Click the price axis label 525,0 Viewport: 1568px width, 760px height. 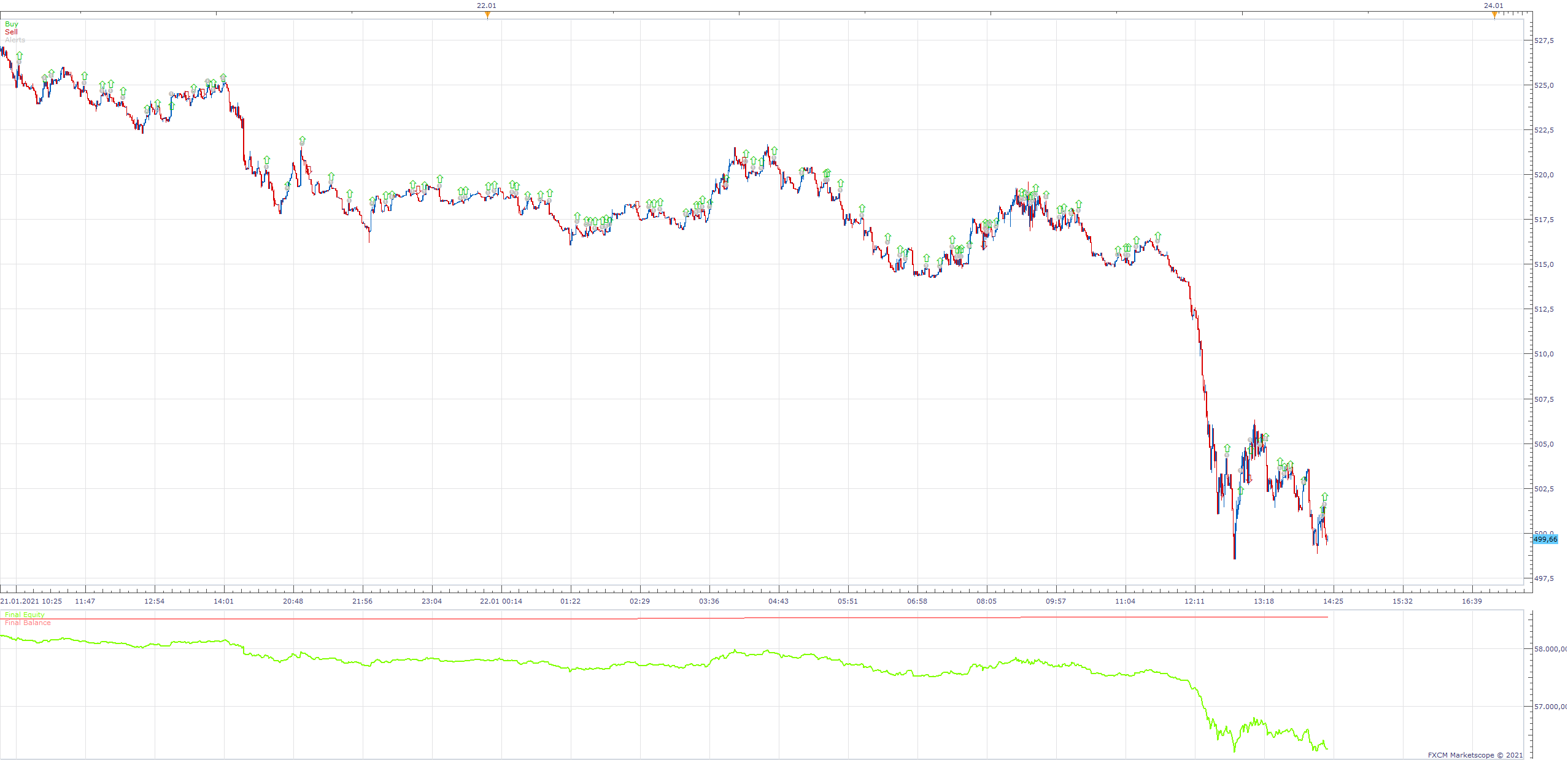coord(1544,85)
